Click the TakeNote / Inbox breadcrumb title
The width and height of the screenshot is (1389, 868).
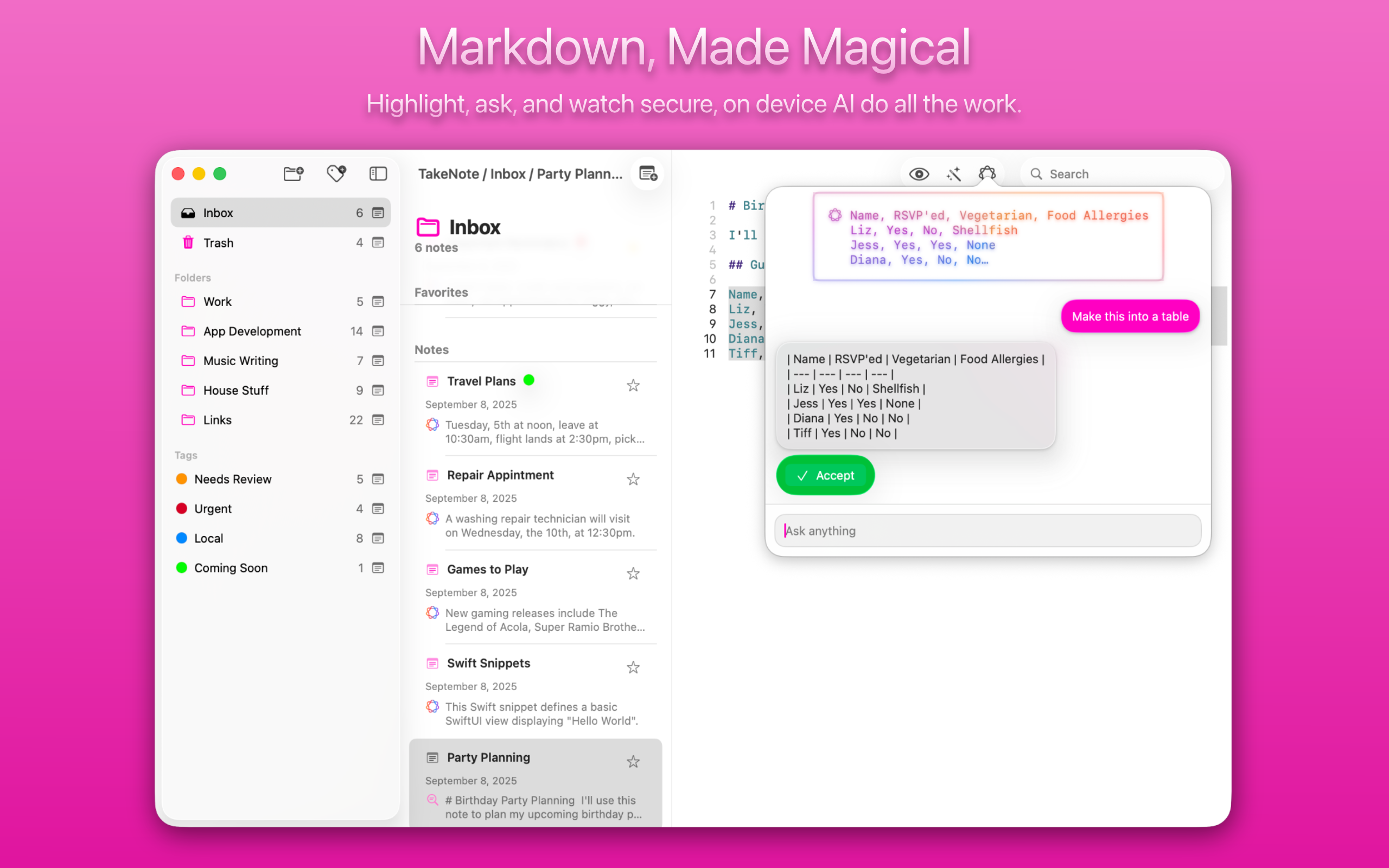[x=520, y=174]
